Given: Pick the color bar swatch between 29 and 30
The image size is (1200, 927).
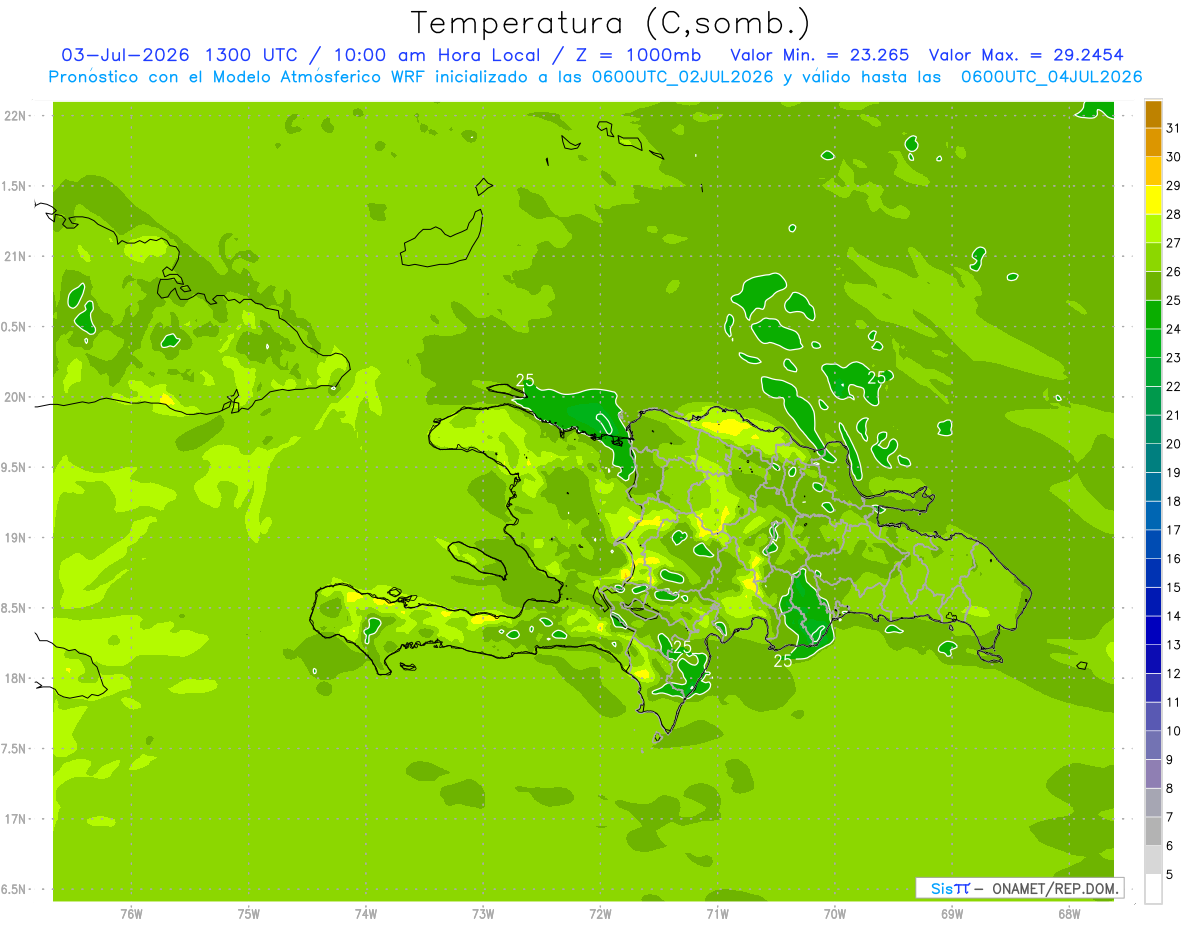Looking at the screenshot, I should 1153,171.
